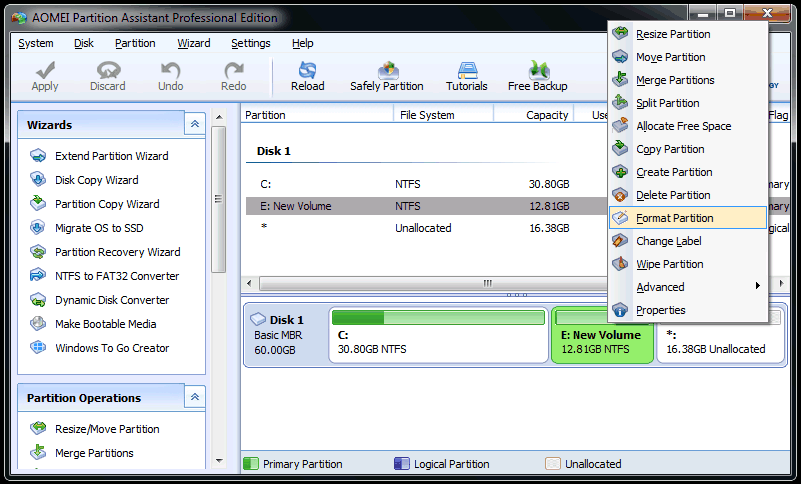Choose Merge Partitions in context menu
801x484 pixels.
pos(688,80)
